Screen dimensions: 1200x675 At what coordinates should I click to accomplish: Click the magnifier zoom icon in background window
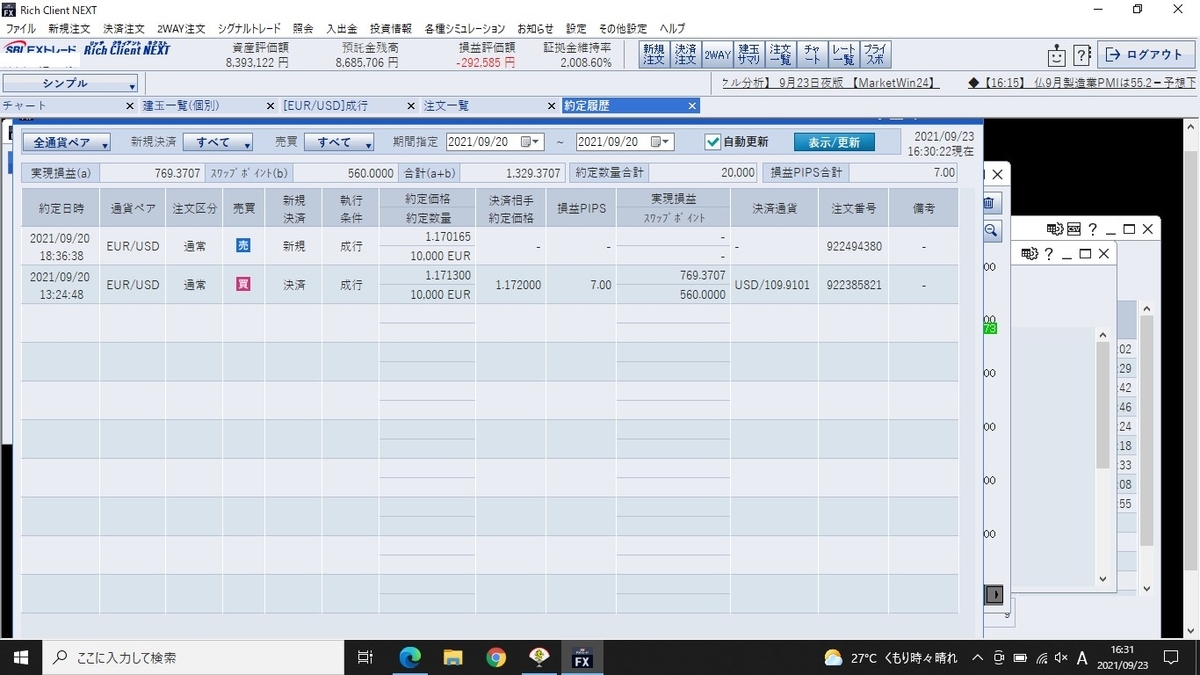(991, 230)
